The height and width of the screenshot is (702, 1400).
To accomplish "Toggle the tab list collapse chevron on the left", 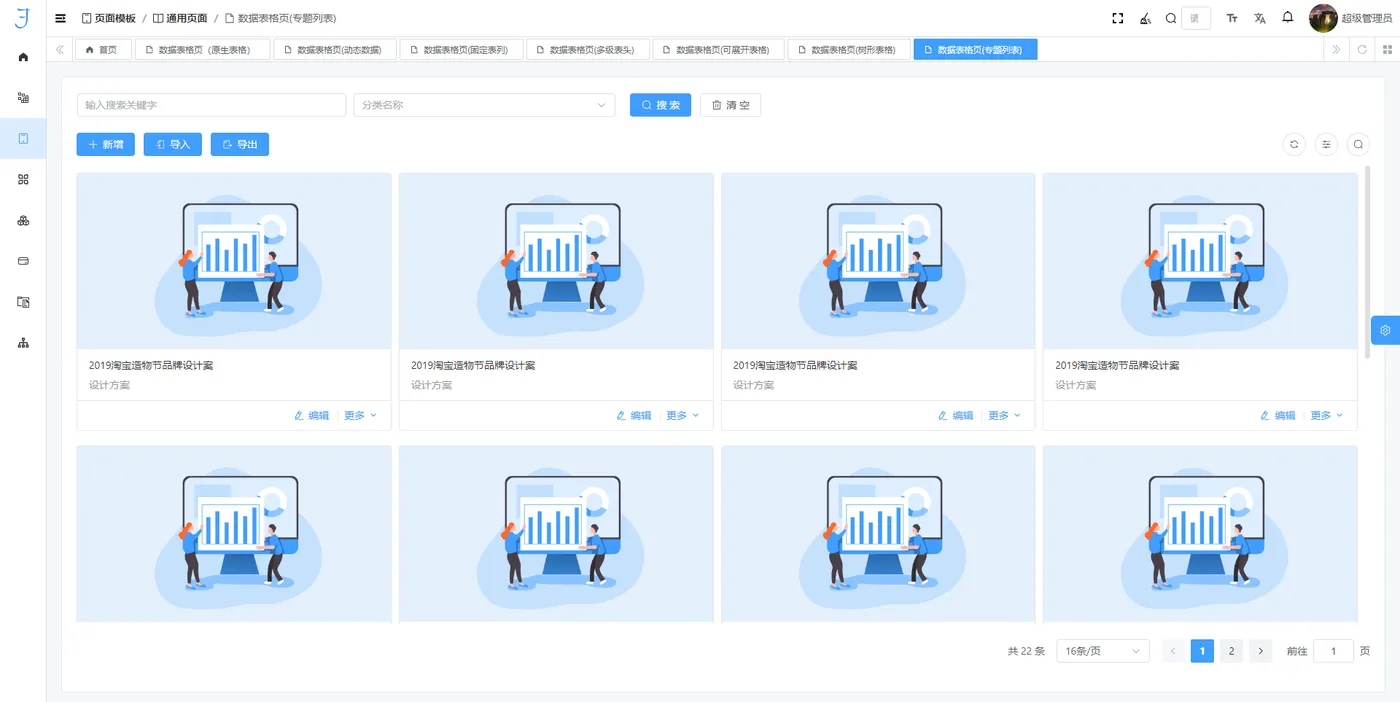I will click(x=59, y=48).
